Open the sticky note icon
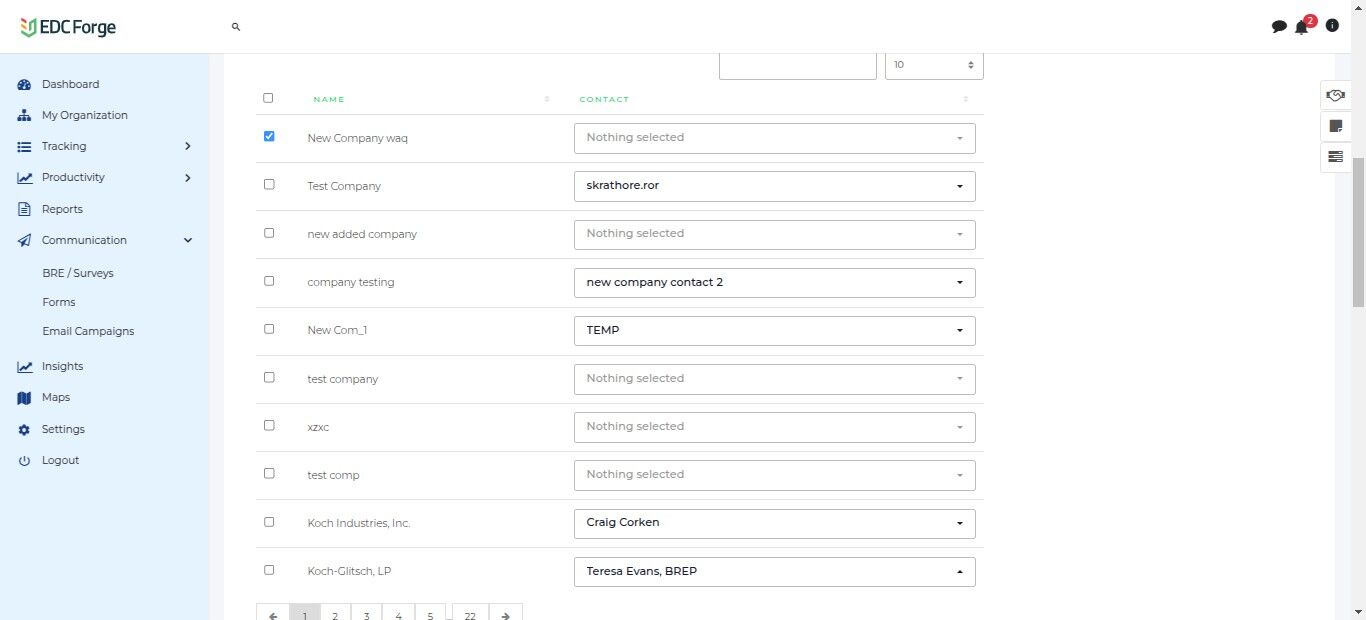 pyautogui.click(x=1335, y=126)
